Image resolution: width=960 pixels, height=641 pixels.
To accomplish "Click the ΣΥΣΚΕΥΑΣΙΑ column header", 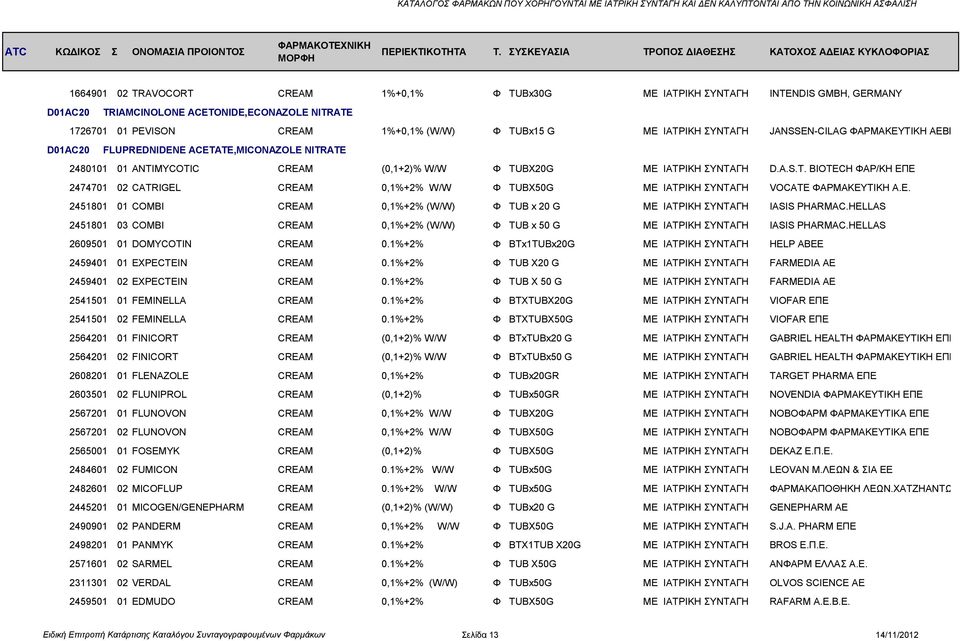I will pos(539,51).
